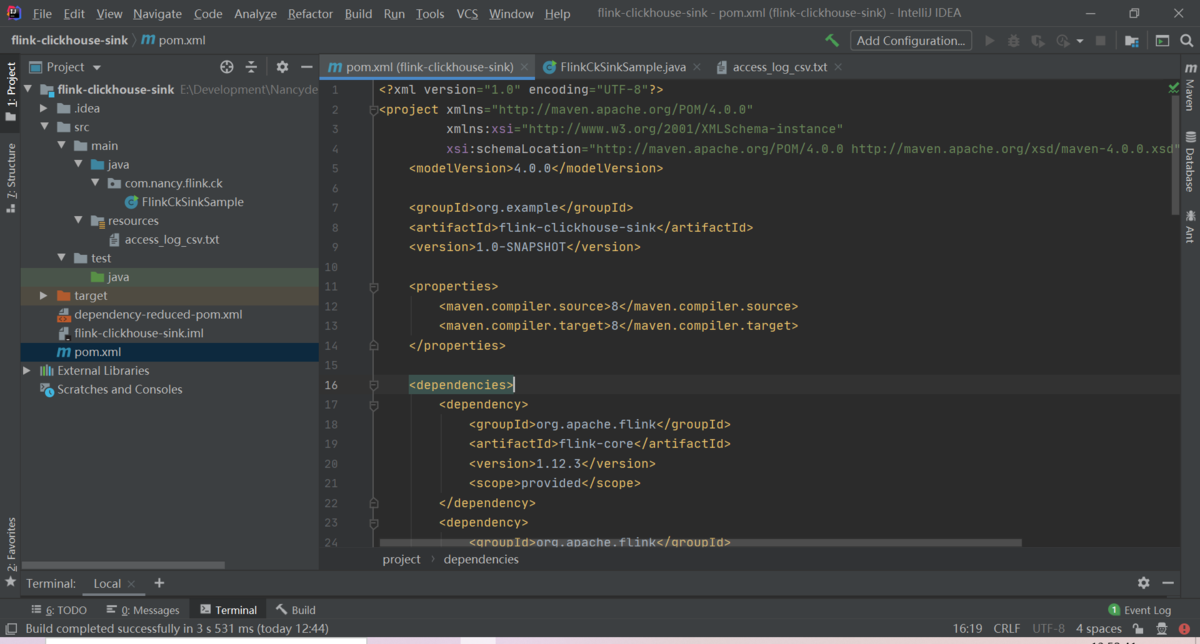Click the Project panel horizontal scrollbar

coord(123,565)
